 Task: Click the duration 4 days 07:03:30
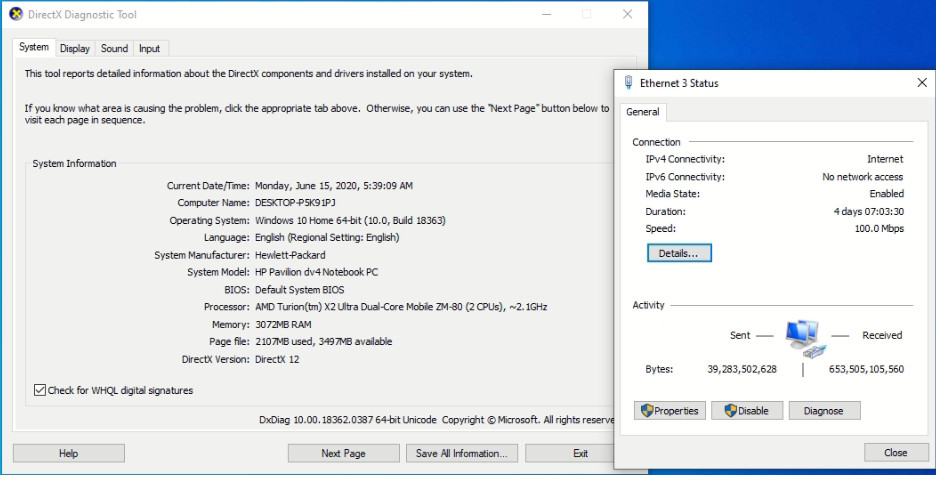point(869,212)
